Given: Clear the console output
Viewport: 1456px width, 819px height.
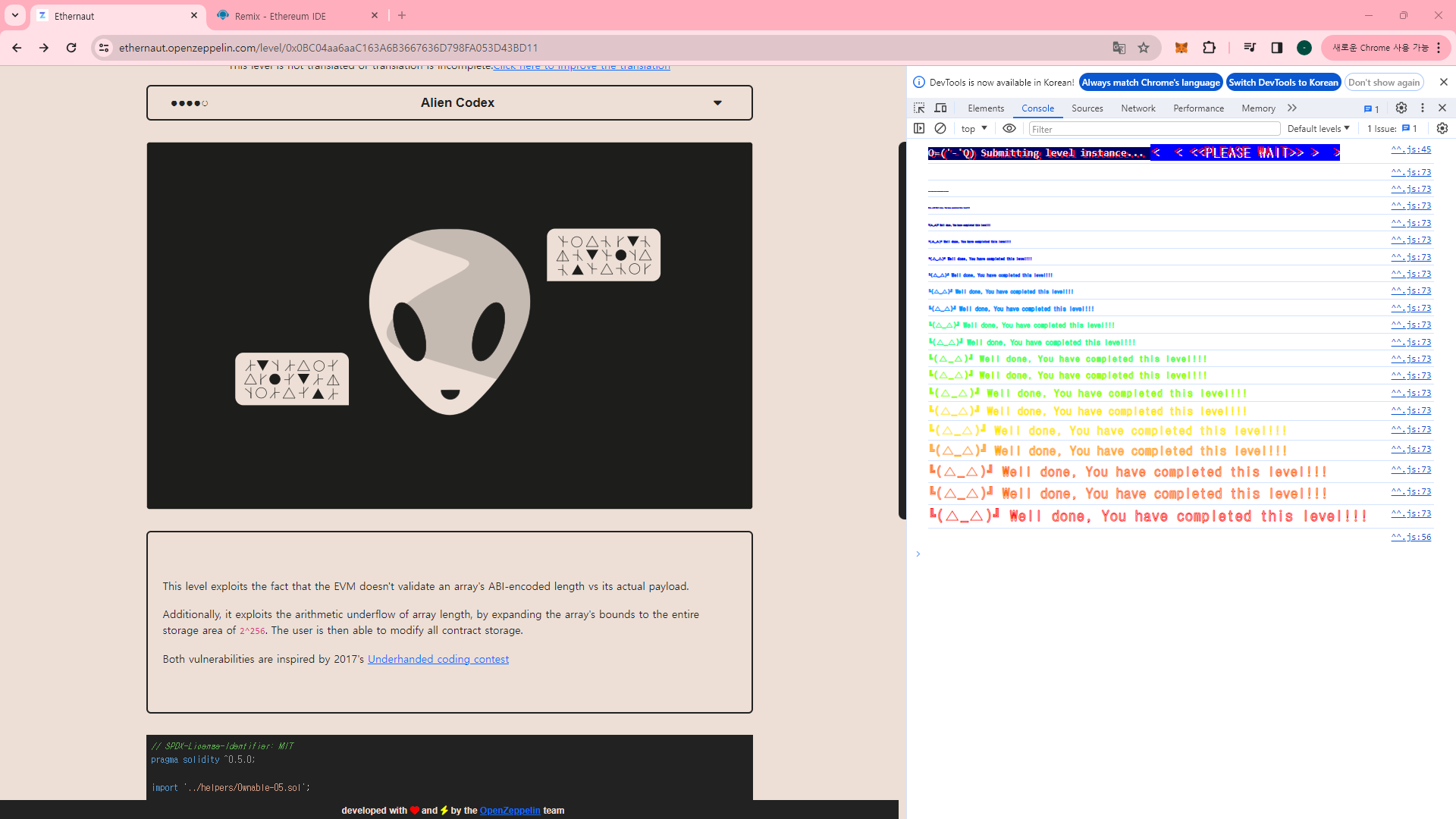Looking at the screenshot, I should [x=940, y=128].
